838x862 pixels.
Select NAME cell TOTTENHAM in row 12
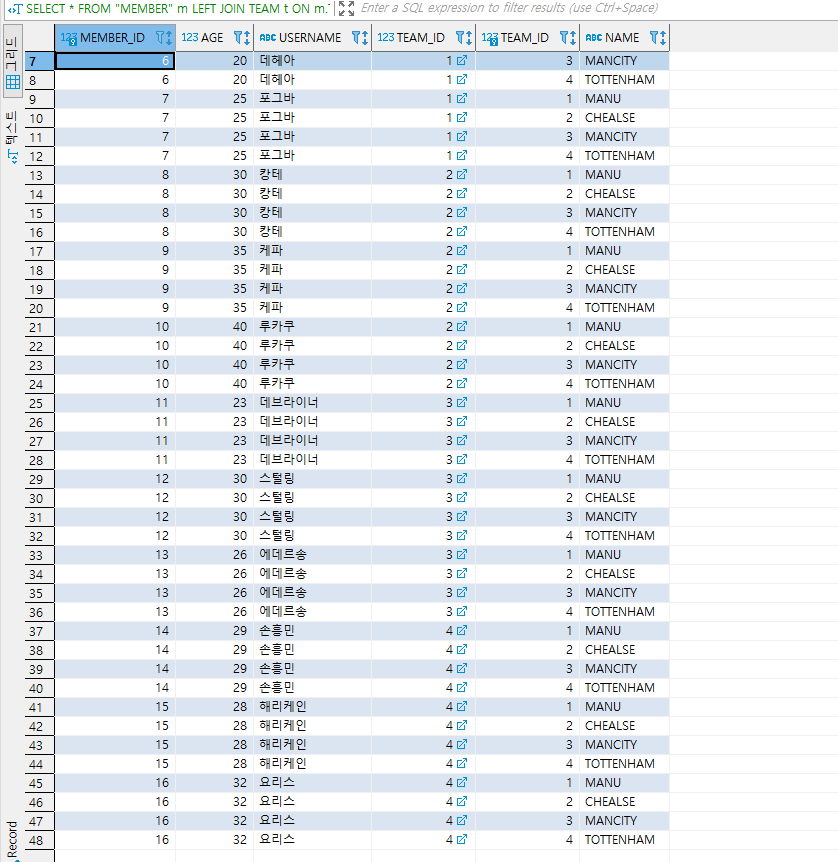[624, 156]
